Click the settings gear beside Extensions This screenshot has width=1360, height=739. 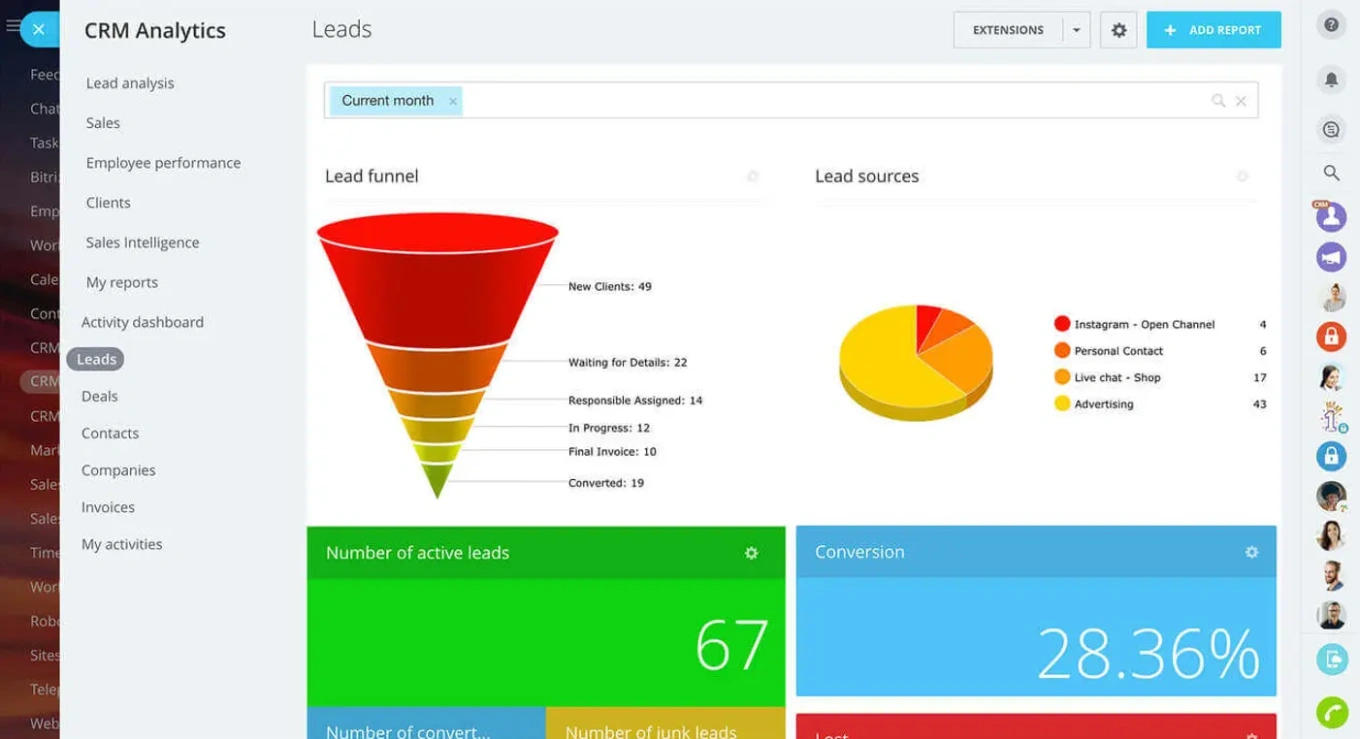tap(1118, 30)
